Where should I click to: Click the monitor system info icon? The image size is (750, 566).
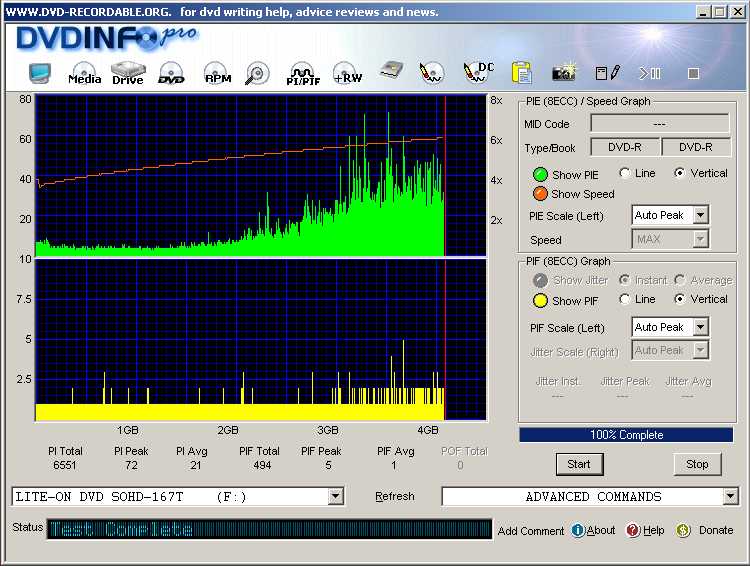coord(39,73)
